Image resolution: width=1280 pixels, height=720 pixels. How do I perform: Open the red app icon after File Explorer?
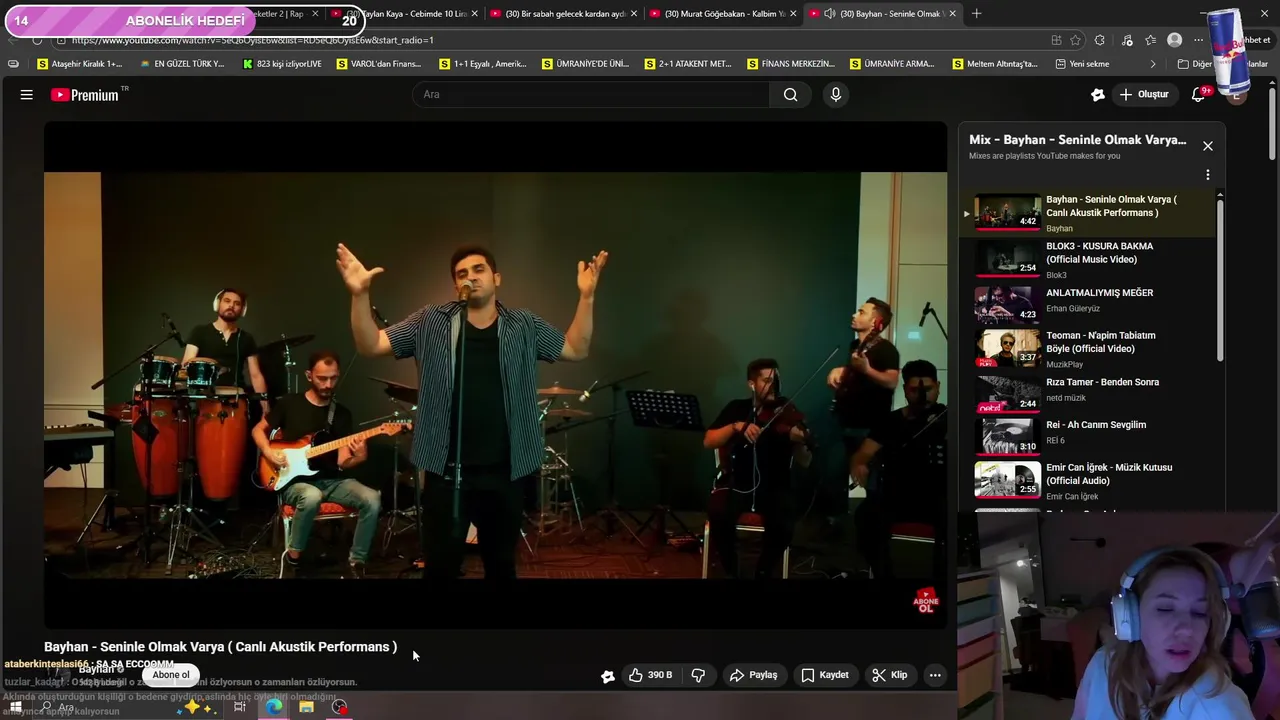coord(340,707)
